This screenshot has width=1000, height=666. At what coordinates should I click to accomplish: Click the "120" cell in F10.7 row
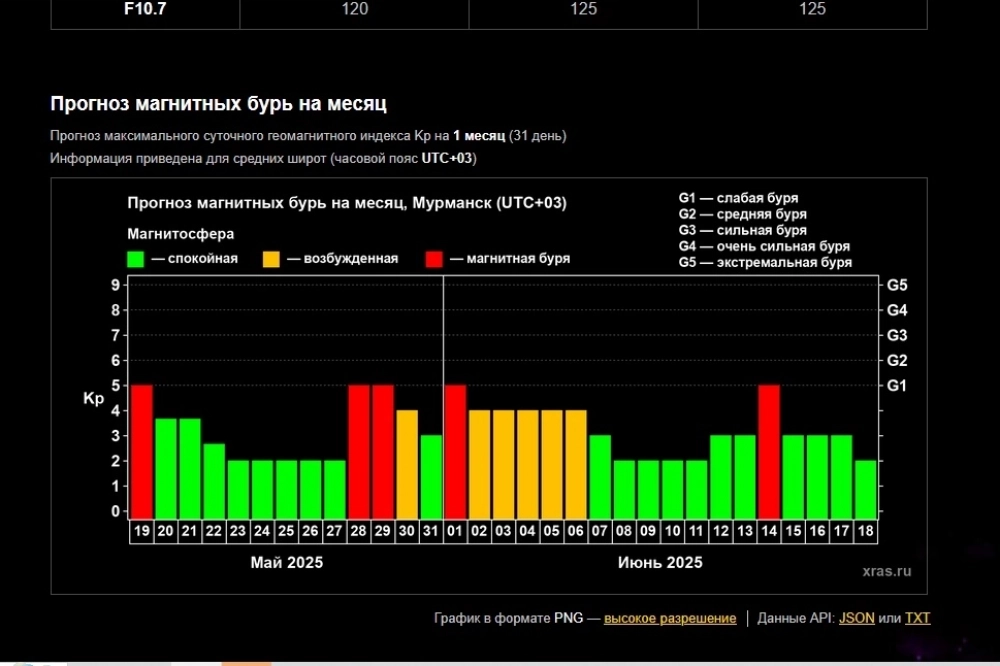(355, 9)
